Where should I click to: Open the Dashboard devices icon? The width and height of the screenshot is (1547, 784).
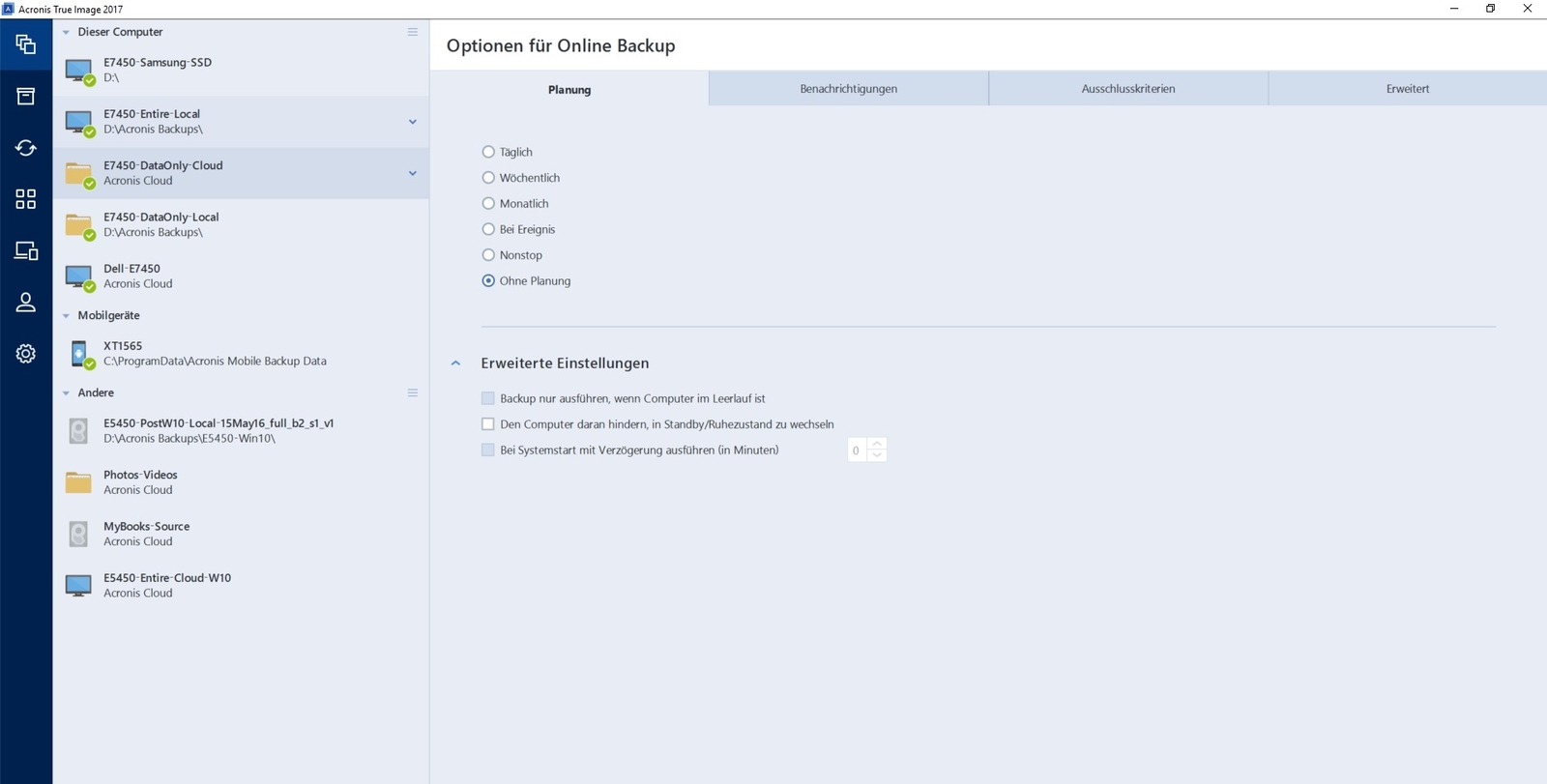[26, 251]
